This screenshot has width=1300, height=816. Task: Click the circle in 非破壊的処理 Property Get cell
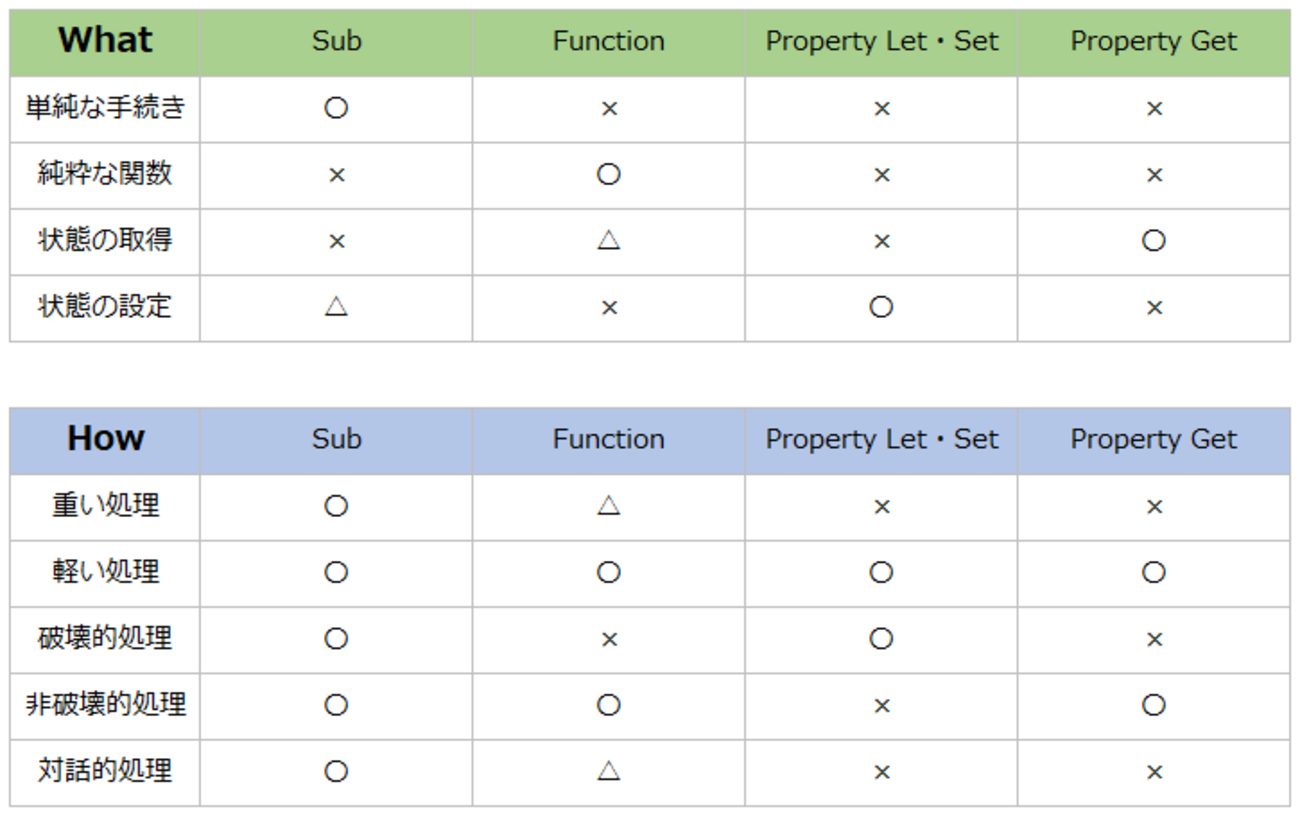[x=1153, y=705]
